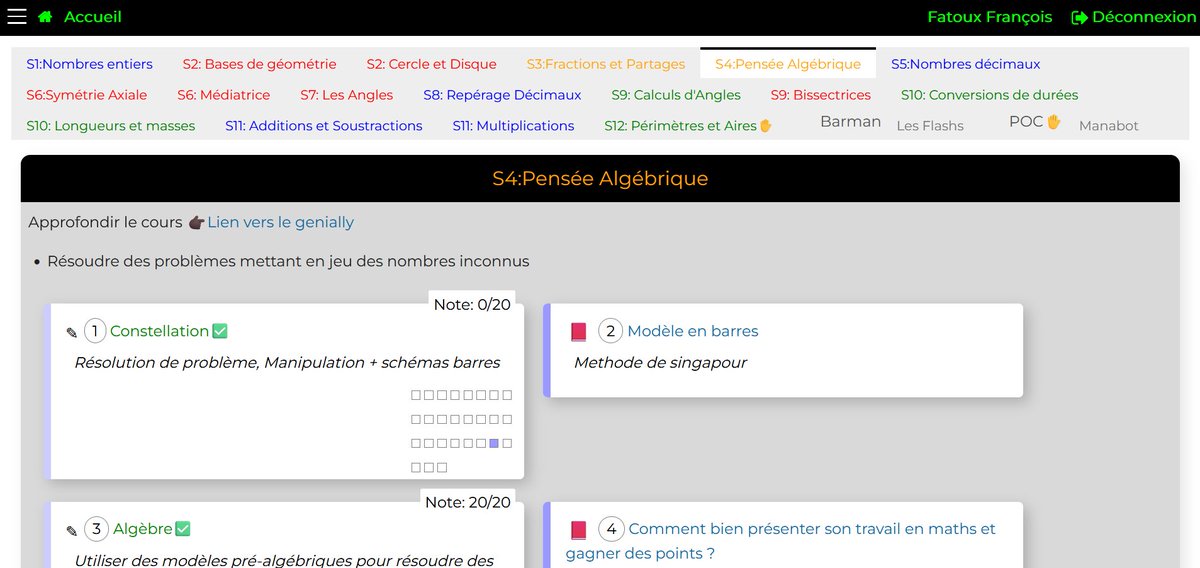Go to S6: Médiatrice tab
Screen dimensions: 1200x568
click(x=224, y=95)
